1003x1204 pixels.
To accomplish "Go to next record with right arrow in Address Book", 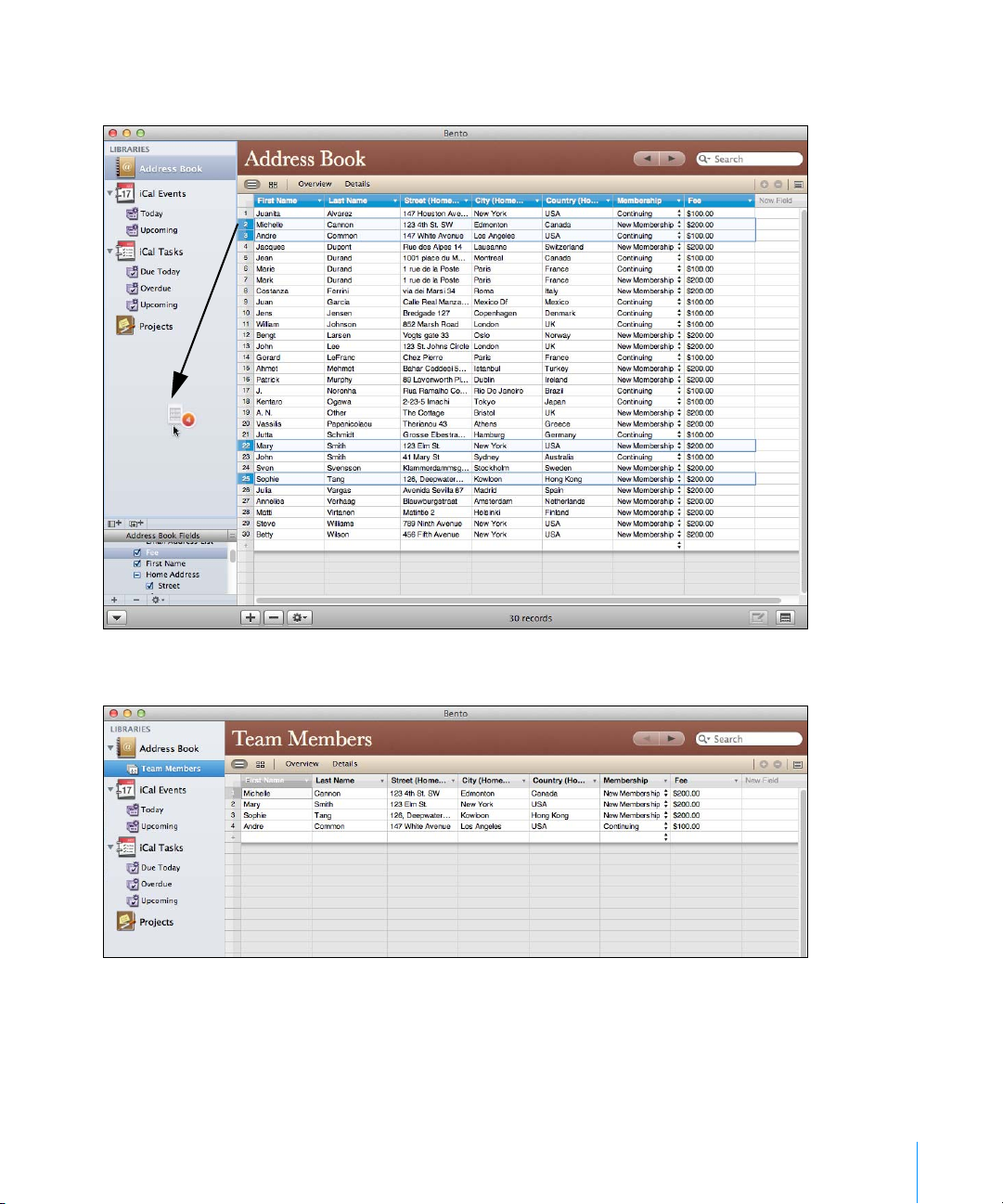I will pos(673,159).
